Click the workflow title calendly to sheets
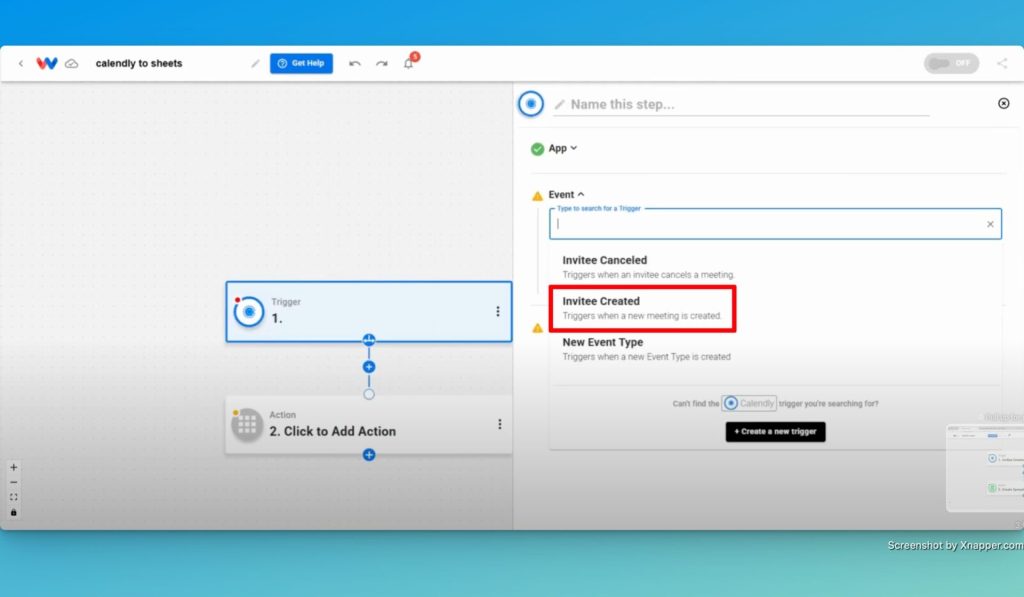 pos(139,63)
